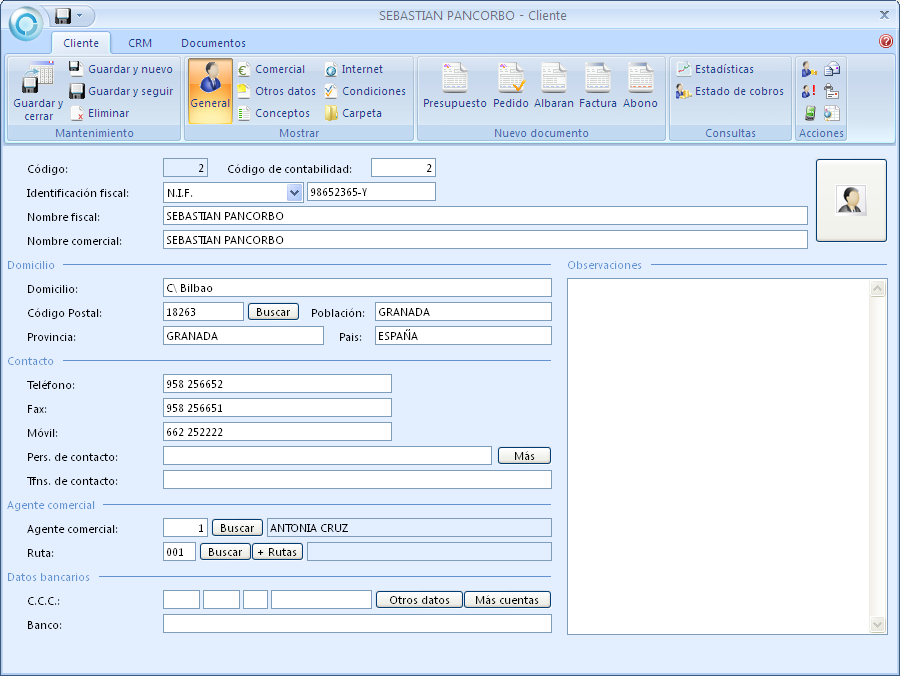The width and height of the screenshot is (900, 676).
Task: Switch to the CRM tab
Action: pyautogui.click(x=140, y=43)
